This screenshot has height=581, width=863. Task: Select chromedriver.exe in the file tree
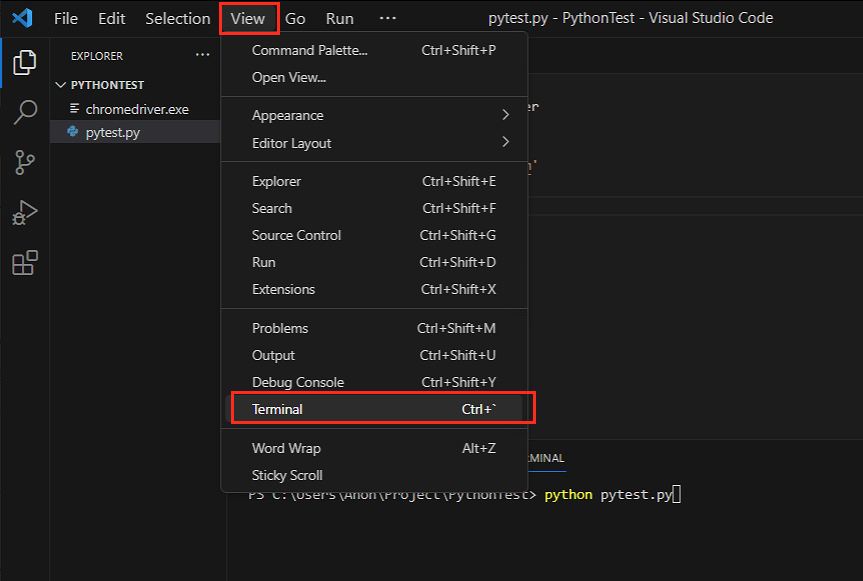(136, 109)
